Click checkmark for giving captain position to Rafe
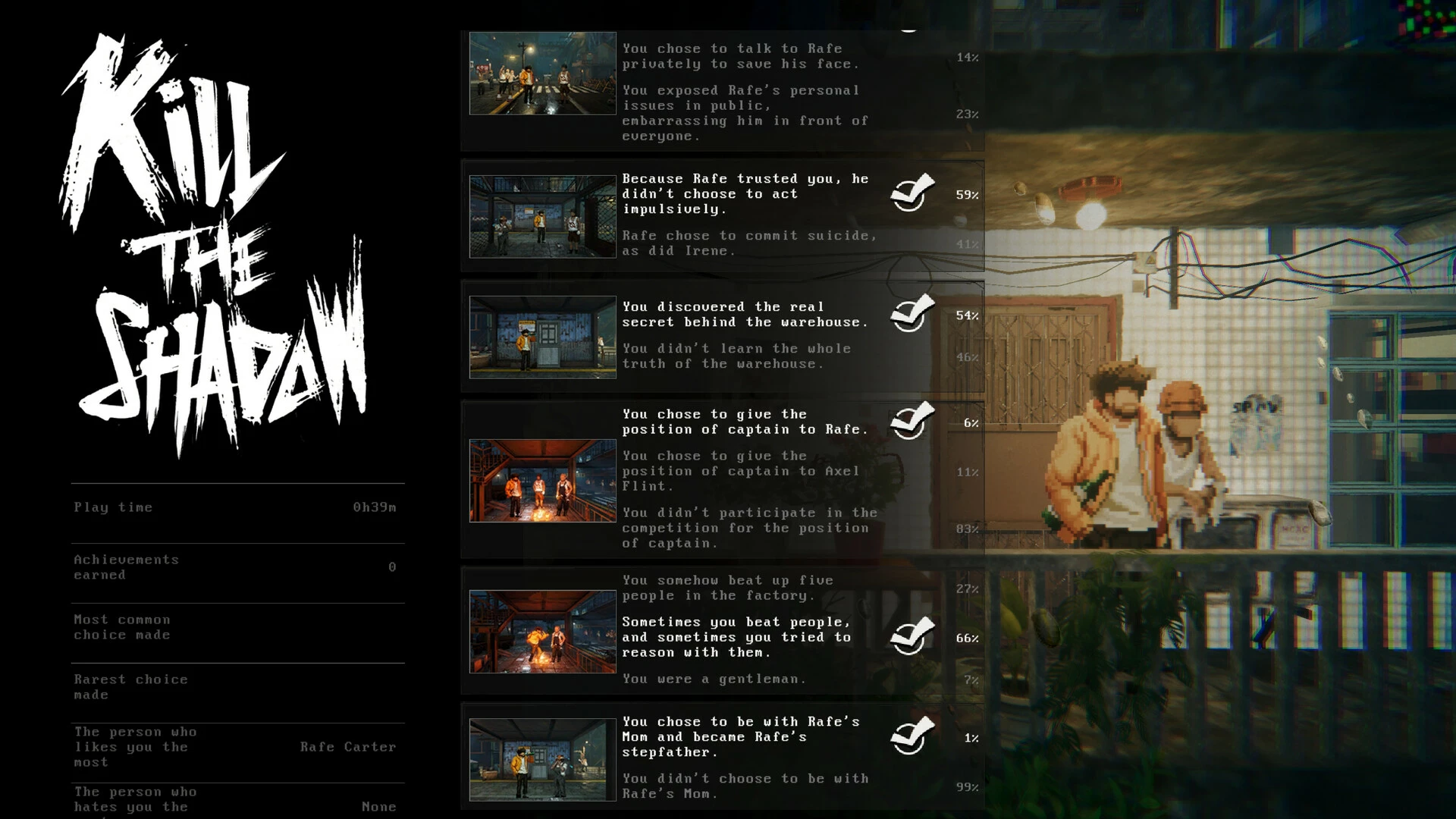 (x=912, y=421)
